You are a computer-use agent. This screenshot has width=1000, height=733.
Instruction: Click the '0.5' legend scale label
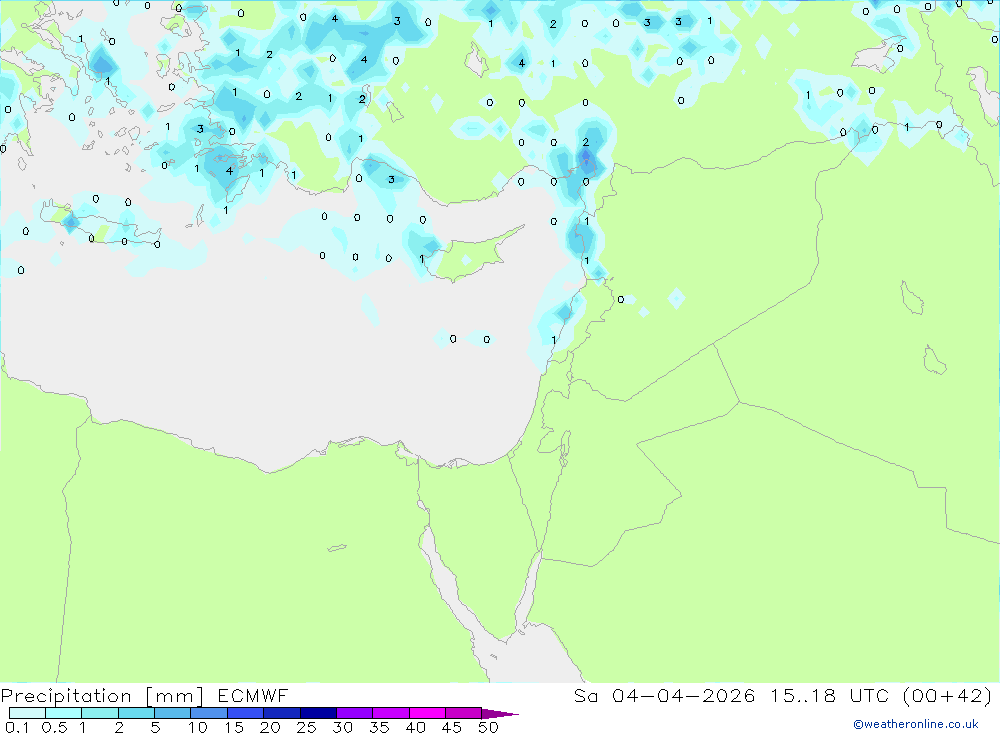(54, 727)
